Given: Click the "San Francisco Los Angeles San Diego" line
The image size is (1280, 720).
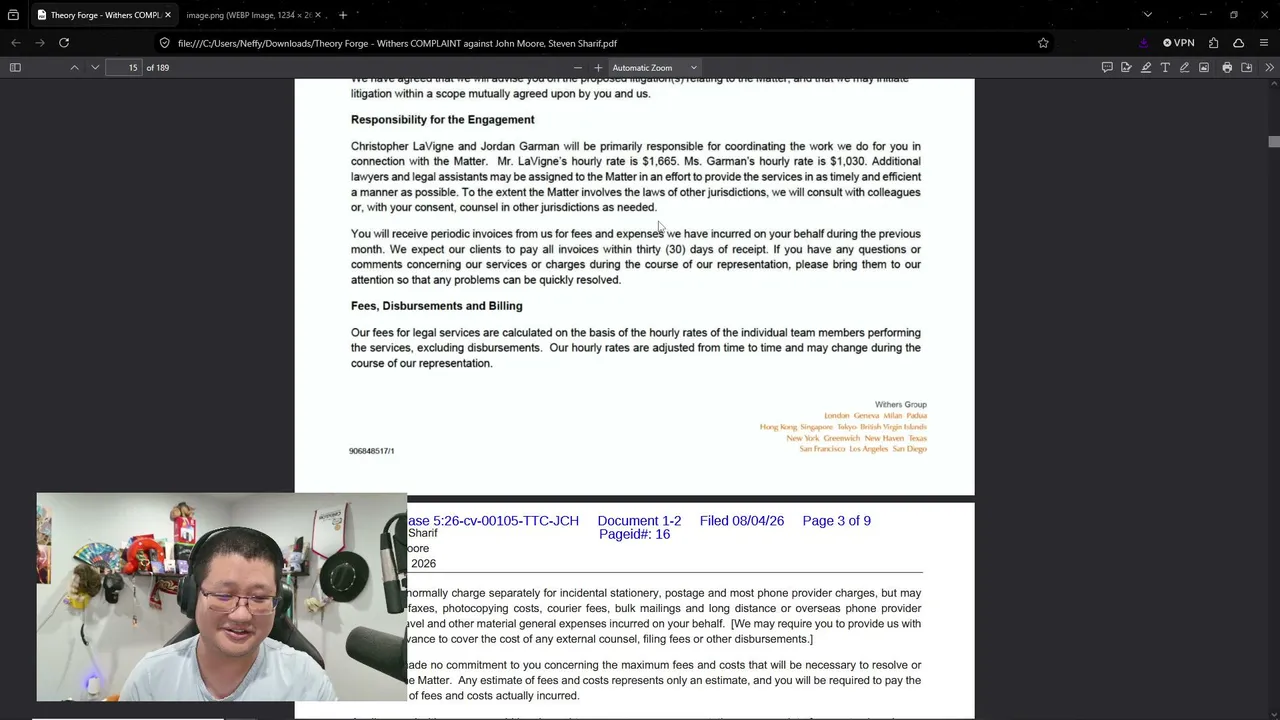Looking at the screenshot, I should click(863, 450).
